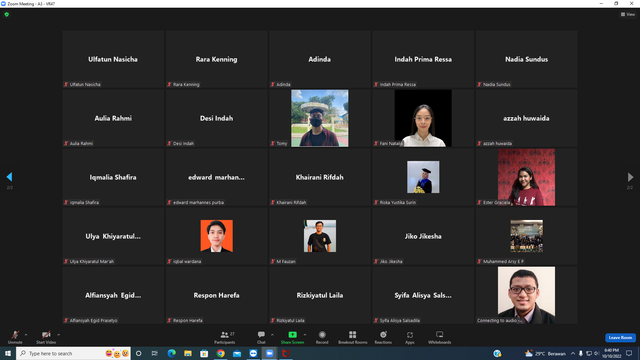
Task: Open weather widget showing 29°C Berawan
Action: tap(545, 353)
